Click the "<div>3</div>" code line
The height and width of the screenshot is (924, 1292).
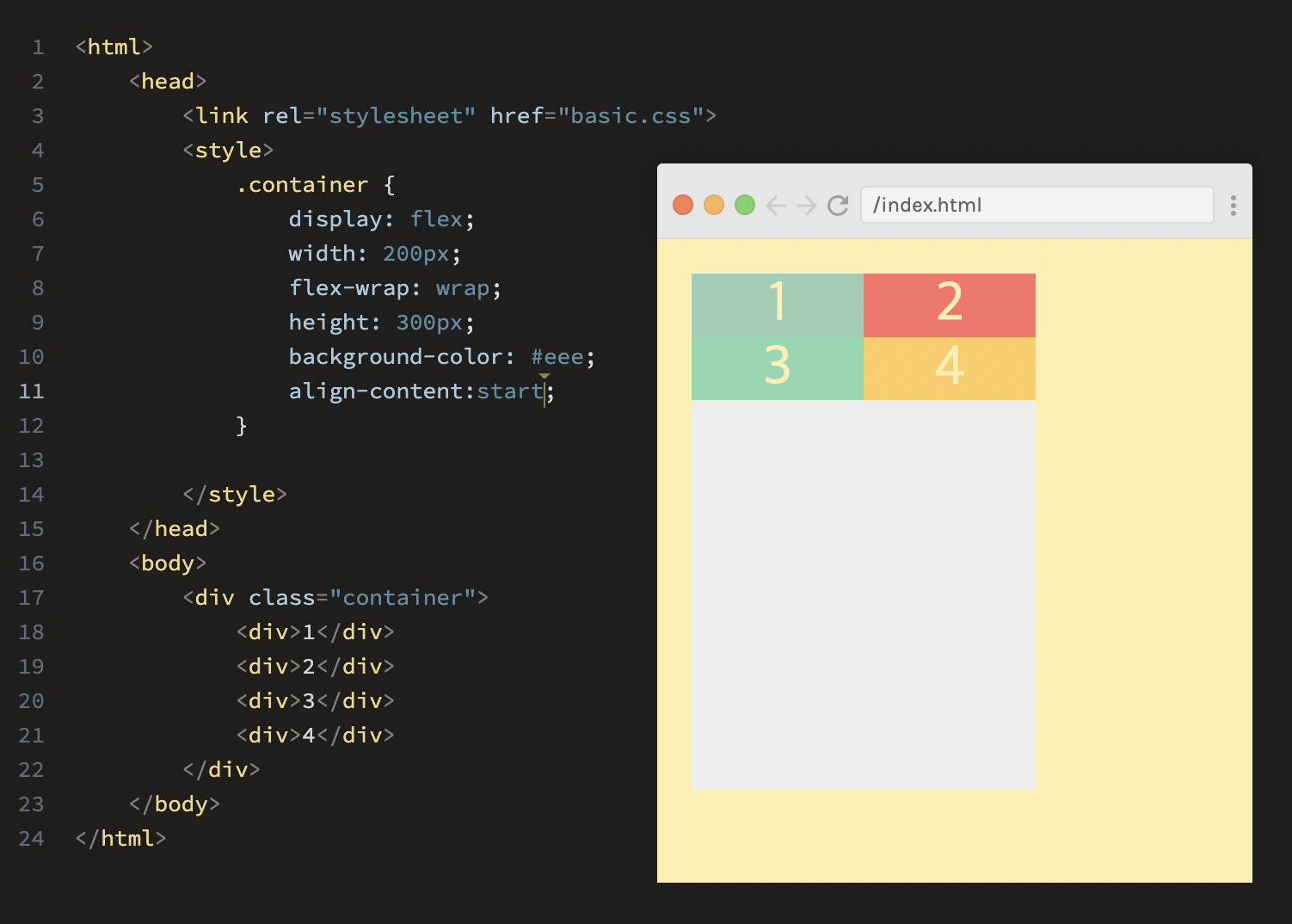(x=315, y=701)
